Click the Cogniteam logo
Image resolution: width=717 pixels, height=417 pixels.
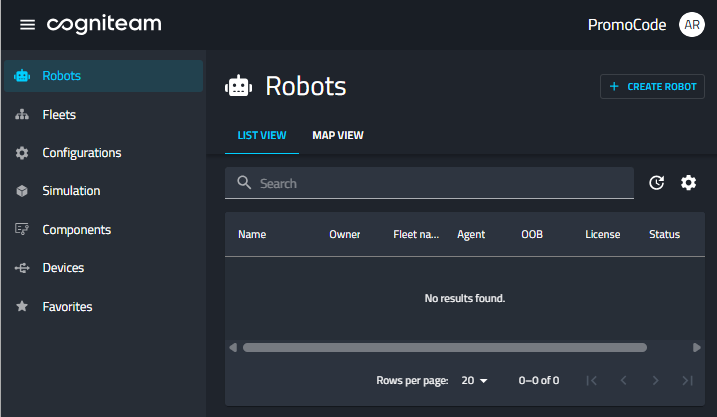[104, 24]
